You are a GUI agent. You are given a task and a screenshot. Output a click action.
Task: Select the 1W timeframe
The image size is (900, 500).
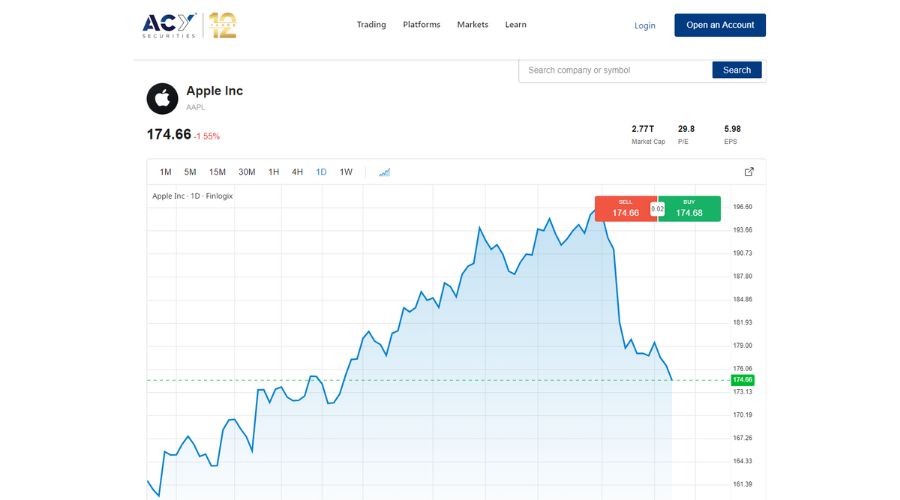coord(346,172)
